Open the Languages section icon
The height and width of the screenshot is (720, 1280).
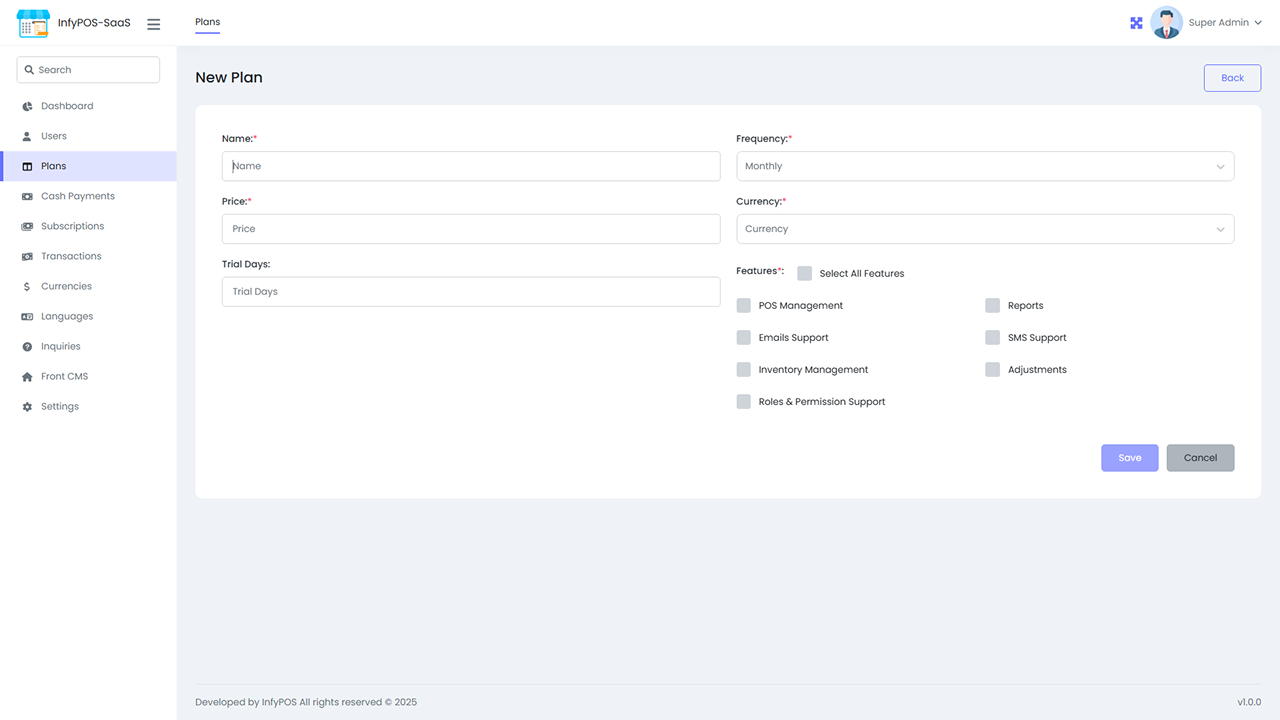[x=24, y=316]
